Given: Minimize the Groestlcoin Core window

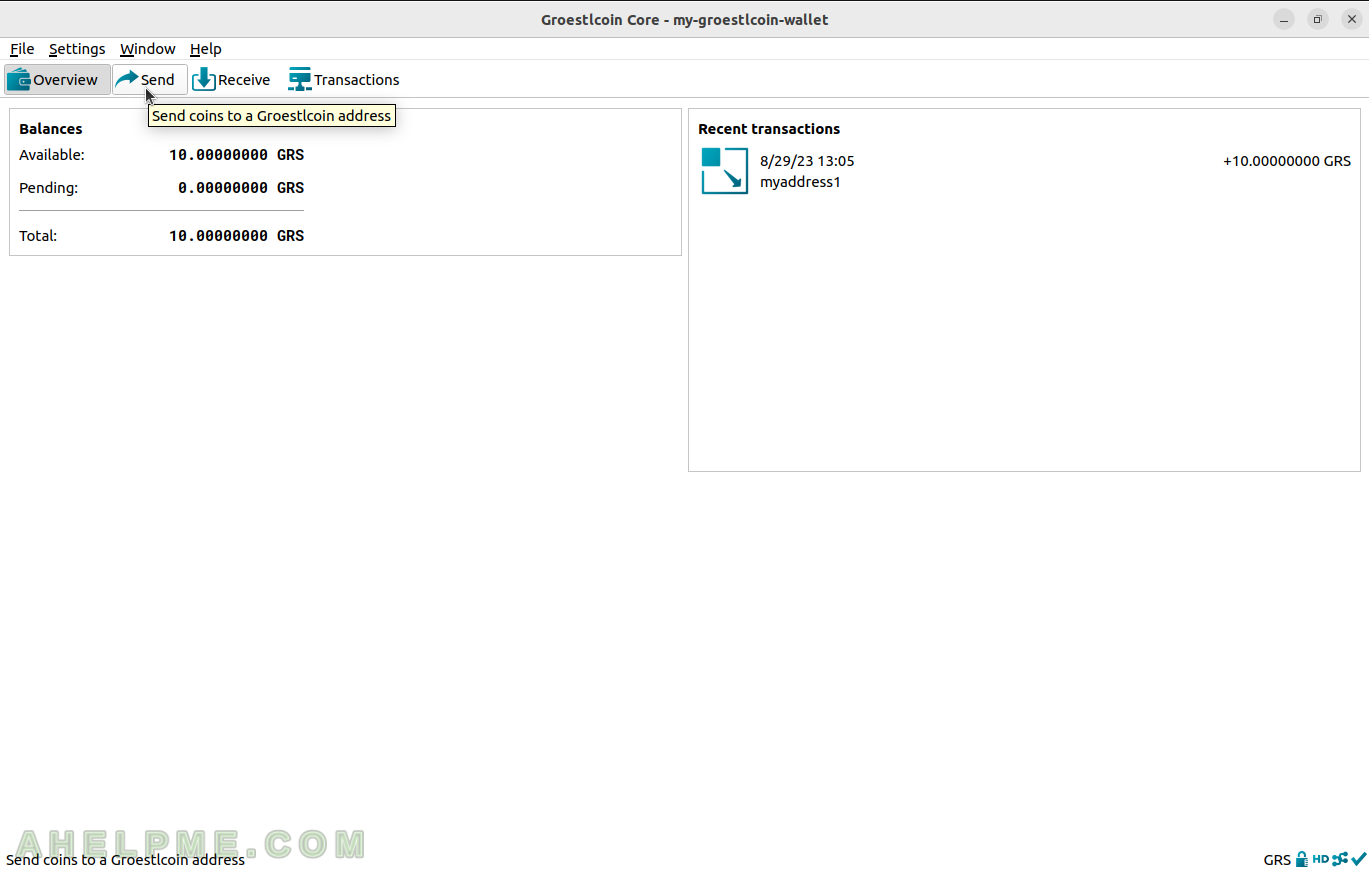Looking at the screenshot, I should coord(1284,19).
